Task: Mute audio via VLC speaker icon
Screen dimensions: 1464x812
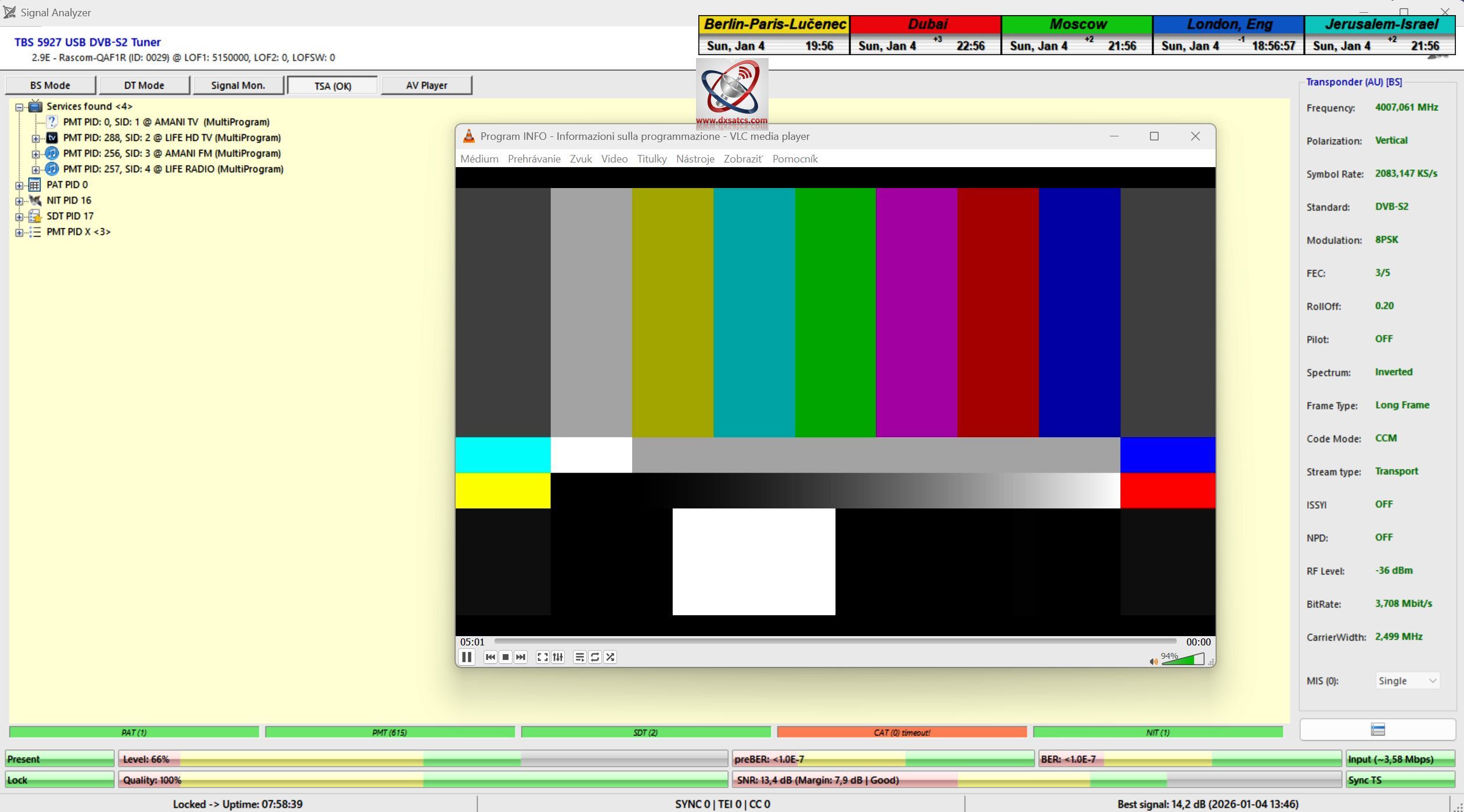Action: (1153, 662)
